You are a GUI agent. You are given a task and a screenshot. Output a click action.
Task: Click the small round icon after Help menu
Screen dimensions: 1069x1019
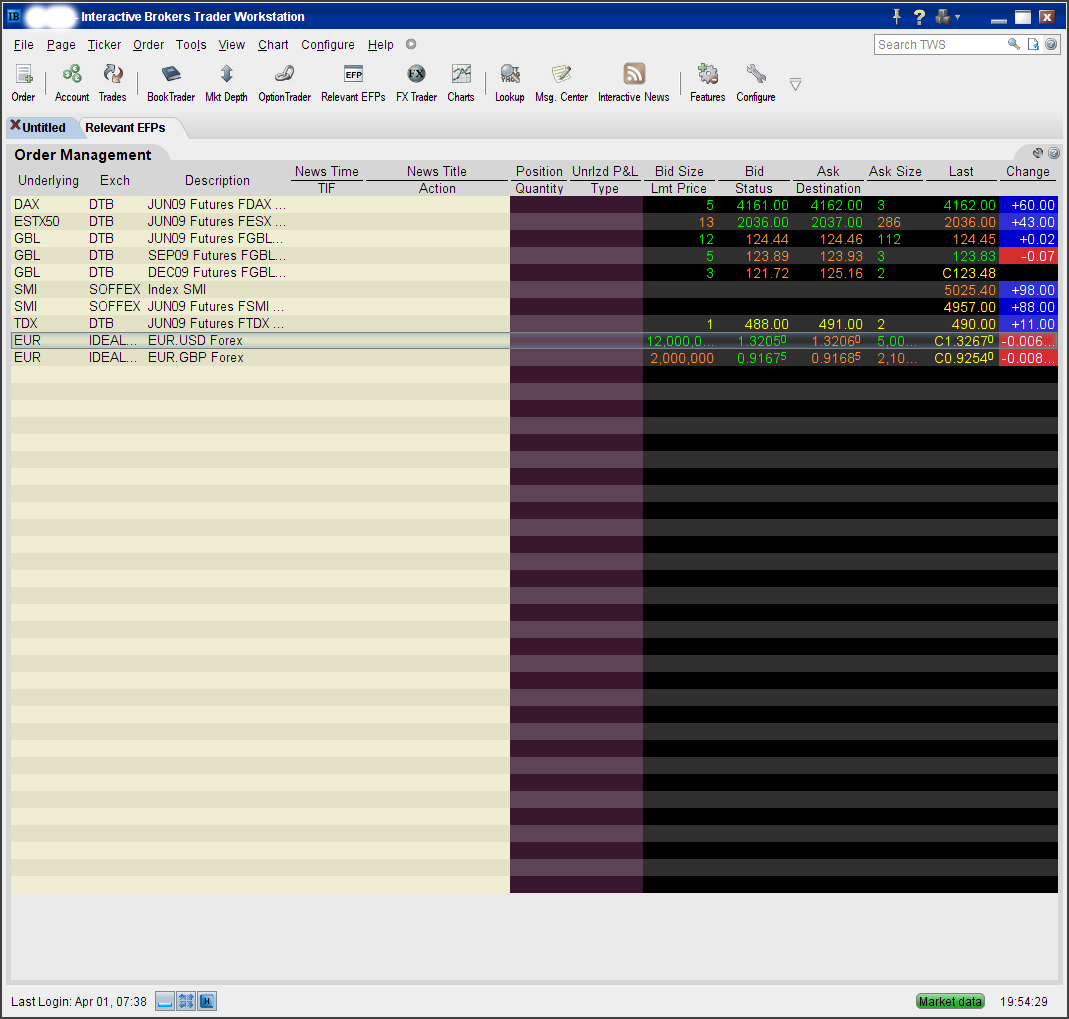tap(411, 44)
